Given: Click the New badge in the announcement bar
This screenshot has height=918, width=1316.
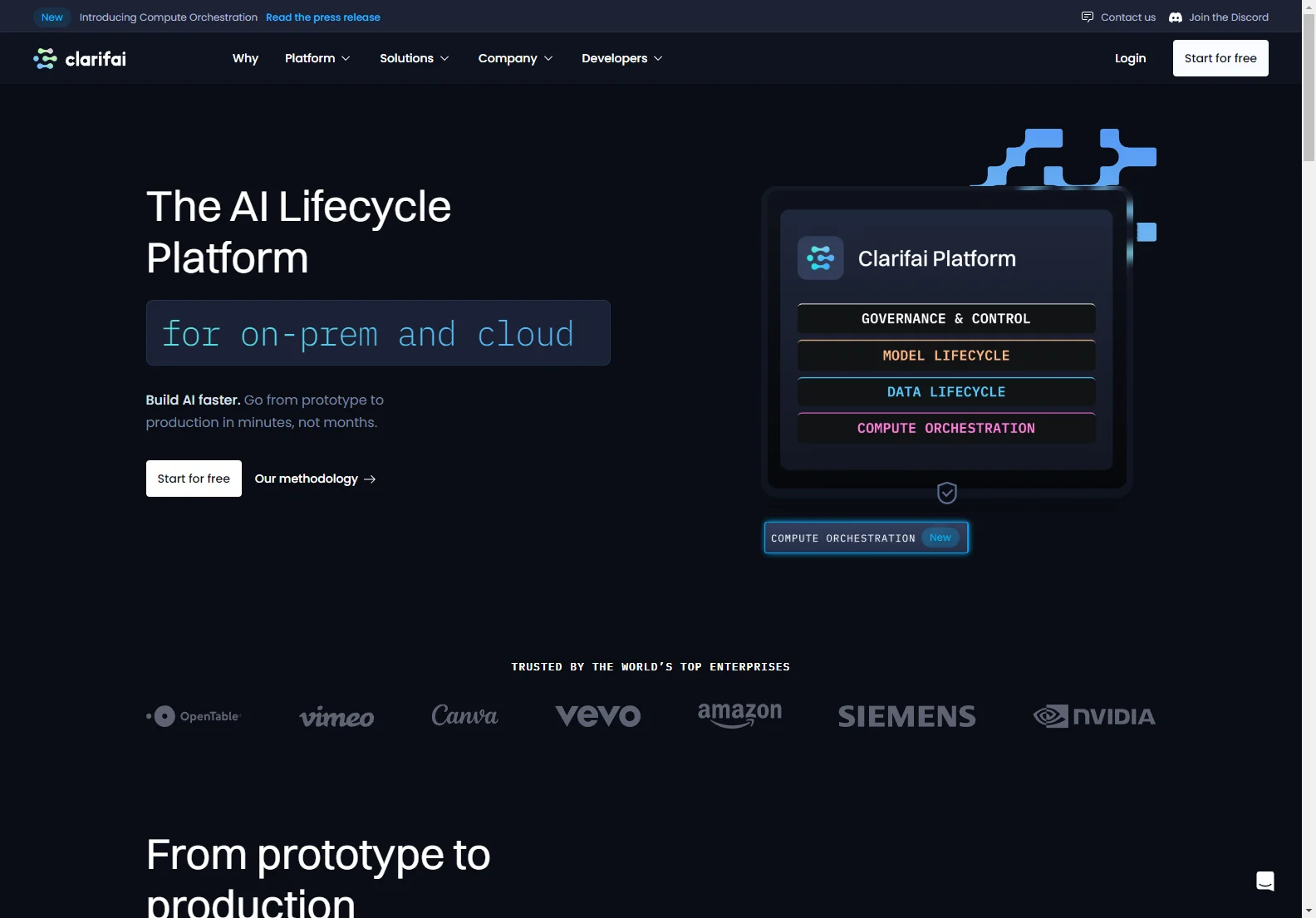Looking at the screenshot, I should [x=52, y=17].
